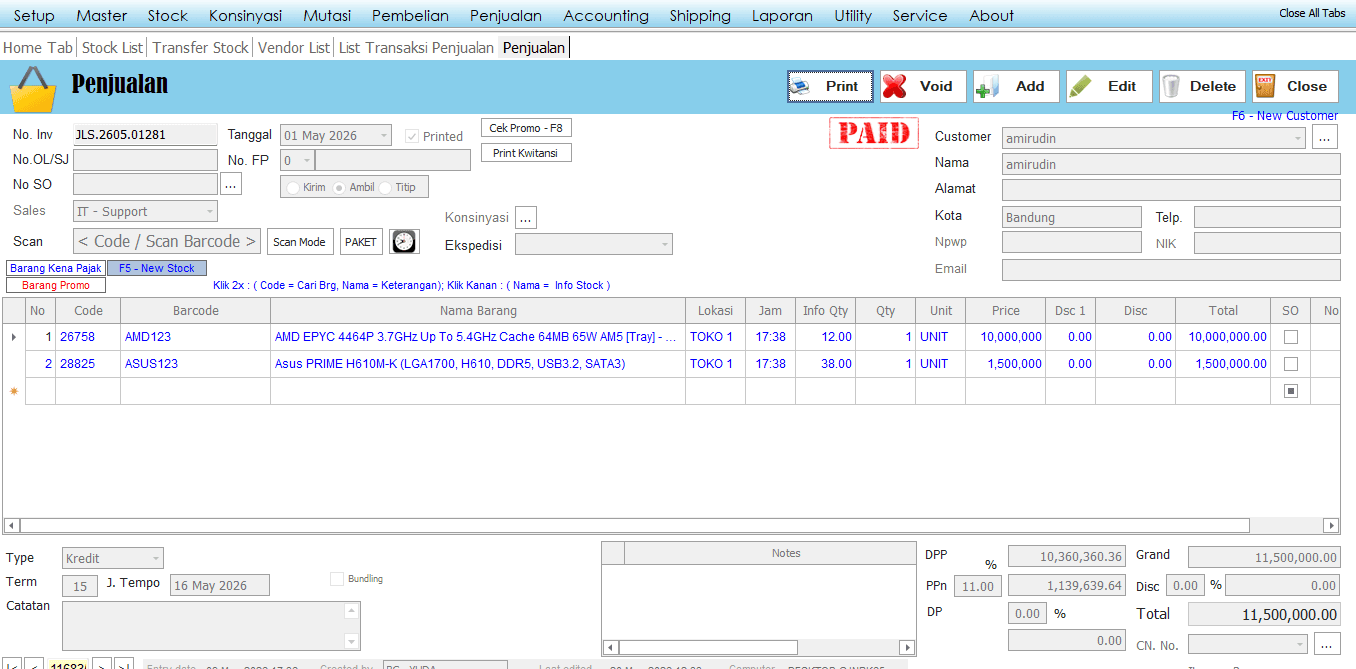Click Barang Kena Pajak legend box
This screenshot has height=669, width=1356.
pyautogui.click(x=56, y=268)
